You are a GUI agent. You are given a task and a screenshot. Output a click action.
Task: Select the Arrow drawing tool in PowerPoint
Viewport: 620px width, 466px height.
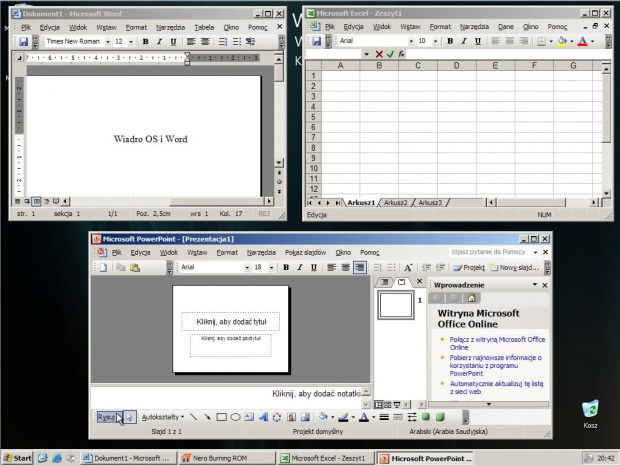207,417
